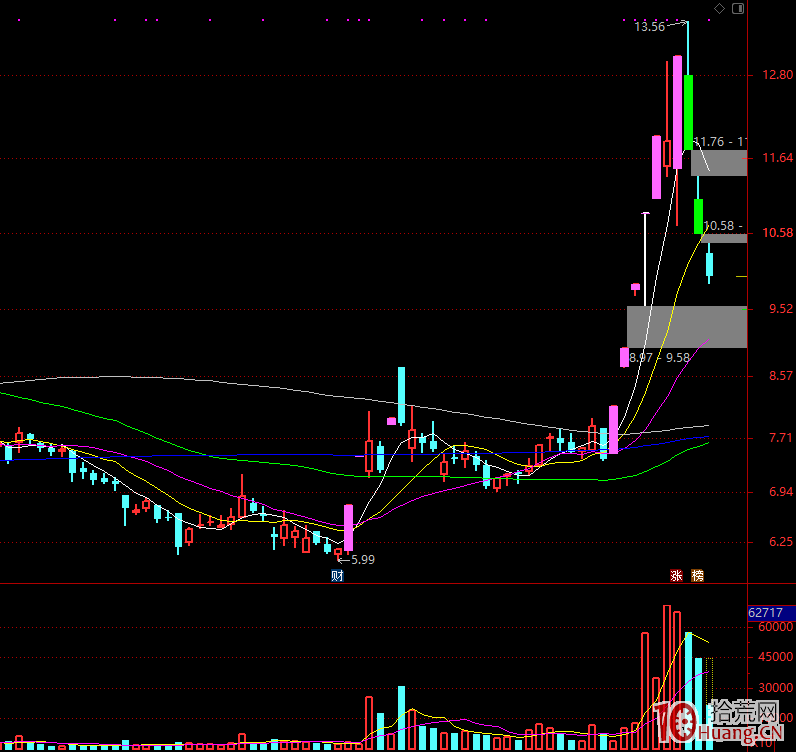Click the 62717 volume value badge
The image size is (796, 752).
pyautogui.click(x=771, y=612)
